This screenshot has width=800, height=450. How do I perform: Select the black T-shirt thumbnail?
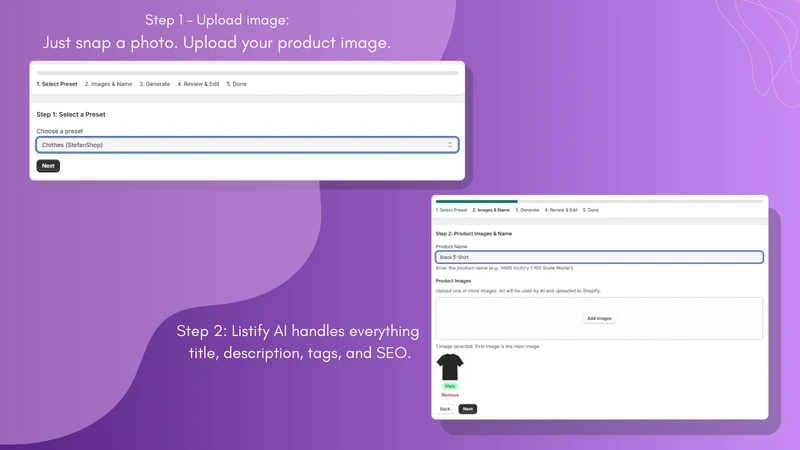(449, 367)
